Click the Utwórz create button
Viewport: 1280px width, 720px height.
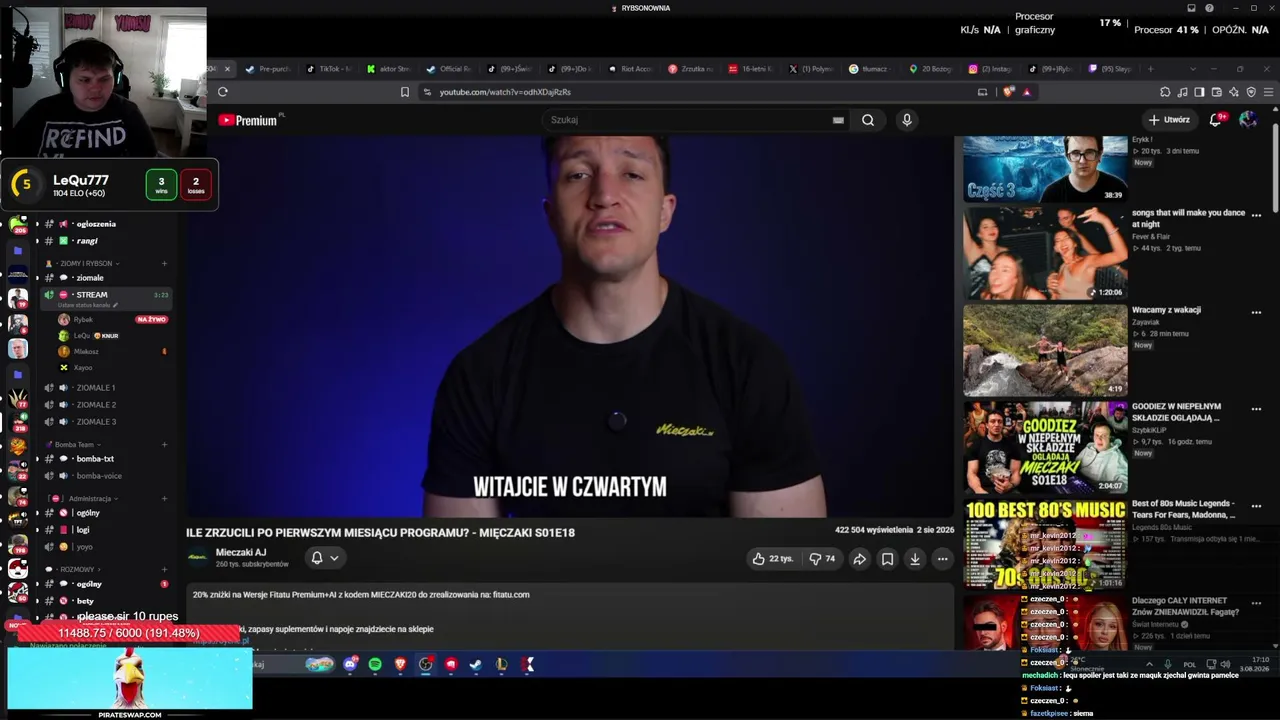pyautogui.click(x=1169, y=120)
